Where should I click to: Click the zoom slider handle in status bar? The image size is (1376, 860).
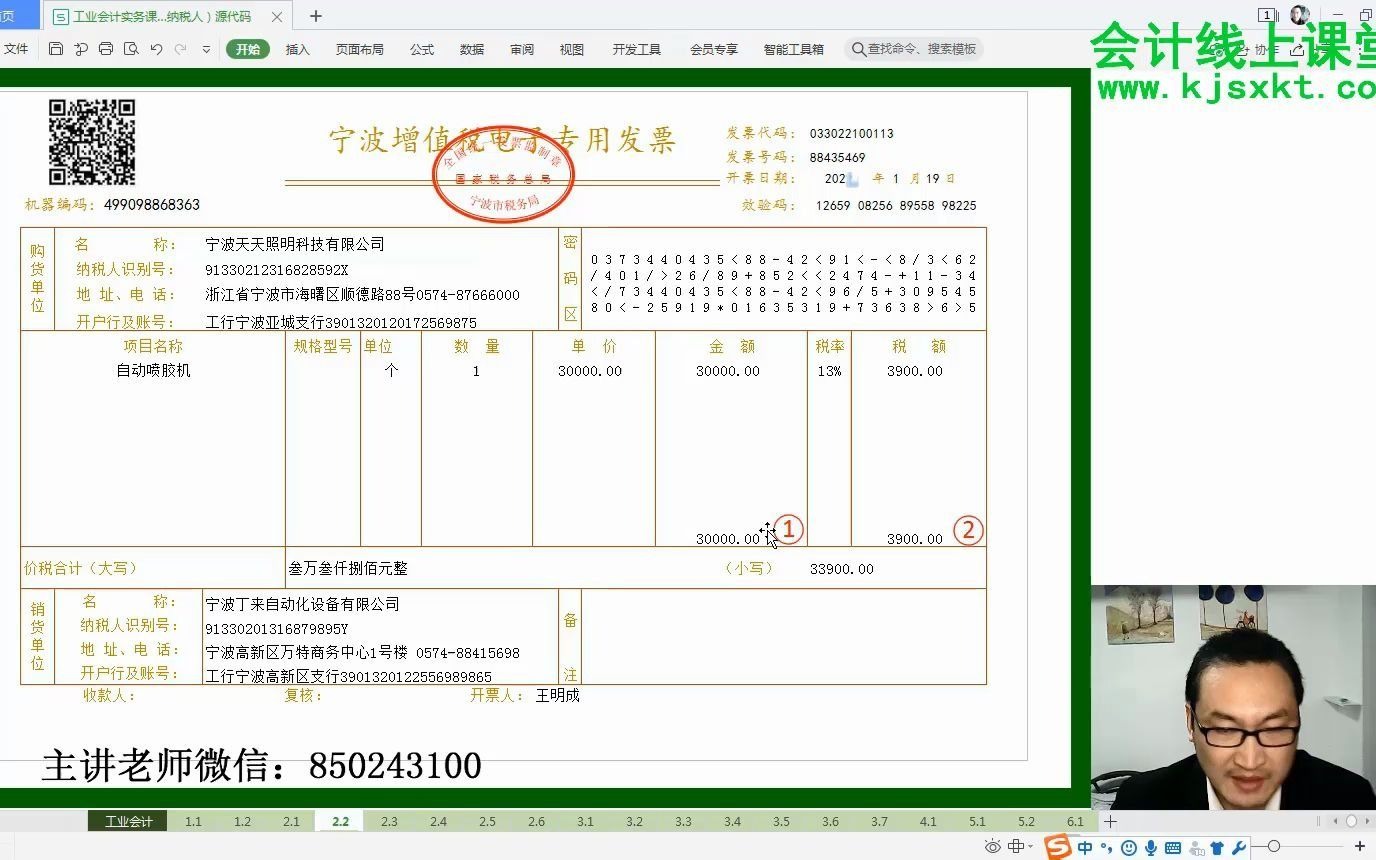click(x=1273, y=847)
